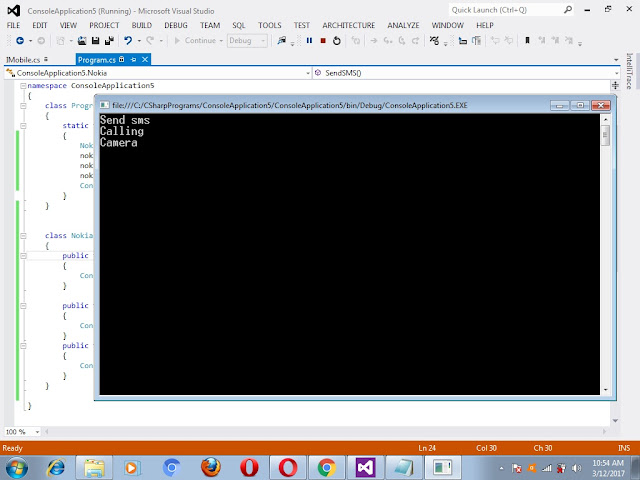
Task: Click the console window vertical scrollbar thumb
Action: coord(606,135)
